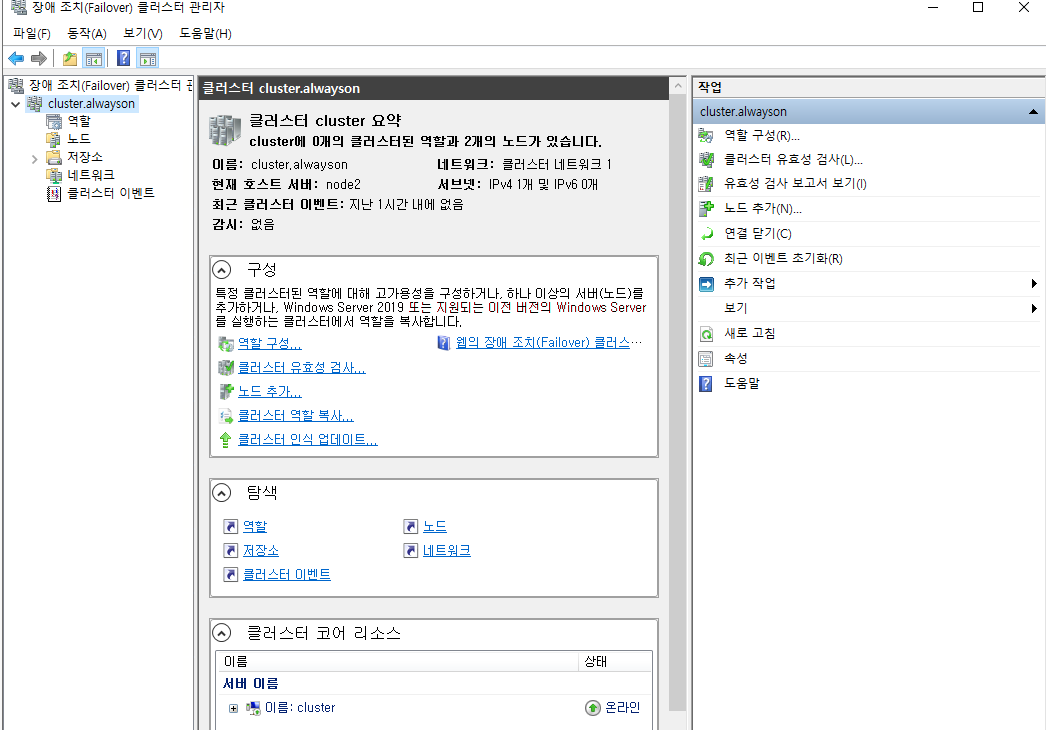
Task: Toggle the Show/Hide Action Pane icon
Action: [x=148, y=59]
